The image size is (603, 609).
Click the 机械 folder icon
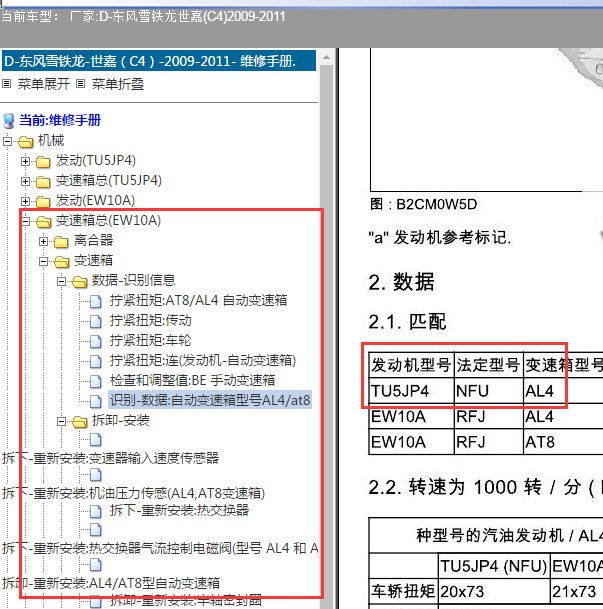(25, 142)
